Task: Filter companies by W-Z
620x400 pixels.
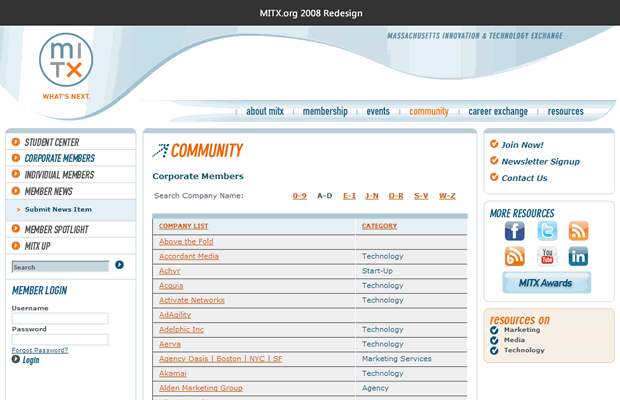Action: [447, 196]
